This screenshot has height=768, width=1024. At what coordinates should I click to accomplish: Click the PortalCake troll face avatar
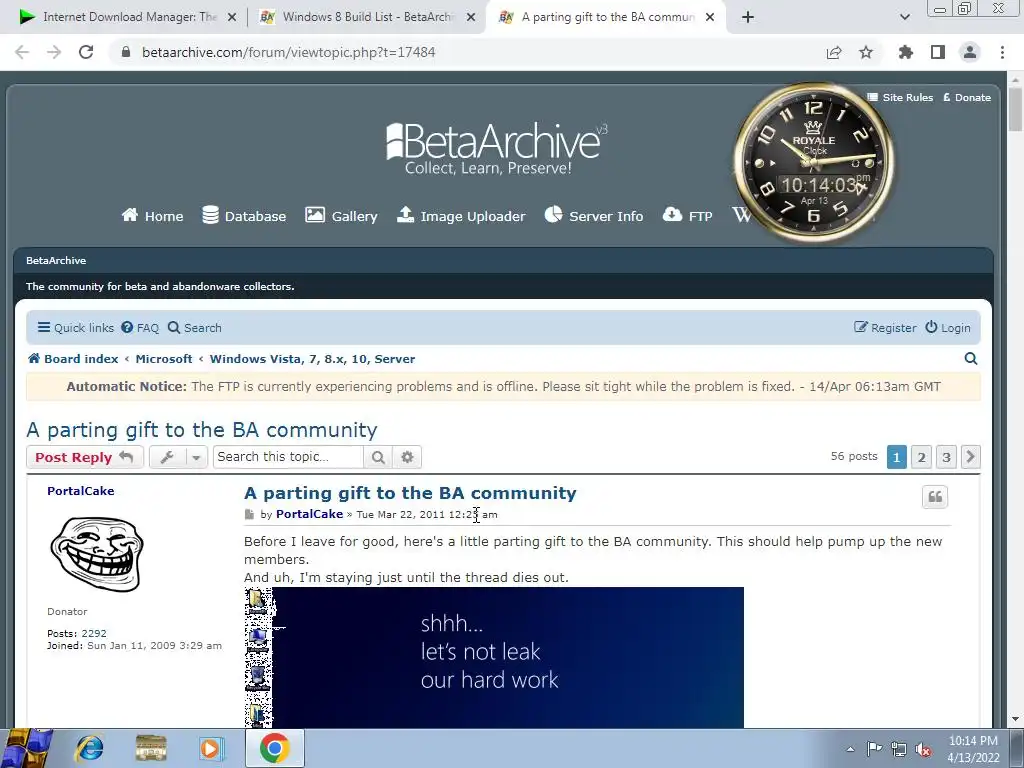97,554
